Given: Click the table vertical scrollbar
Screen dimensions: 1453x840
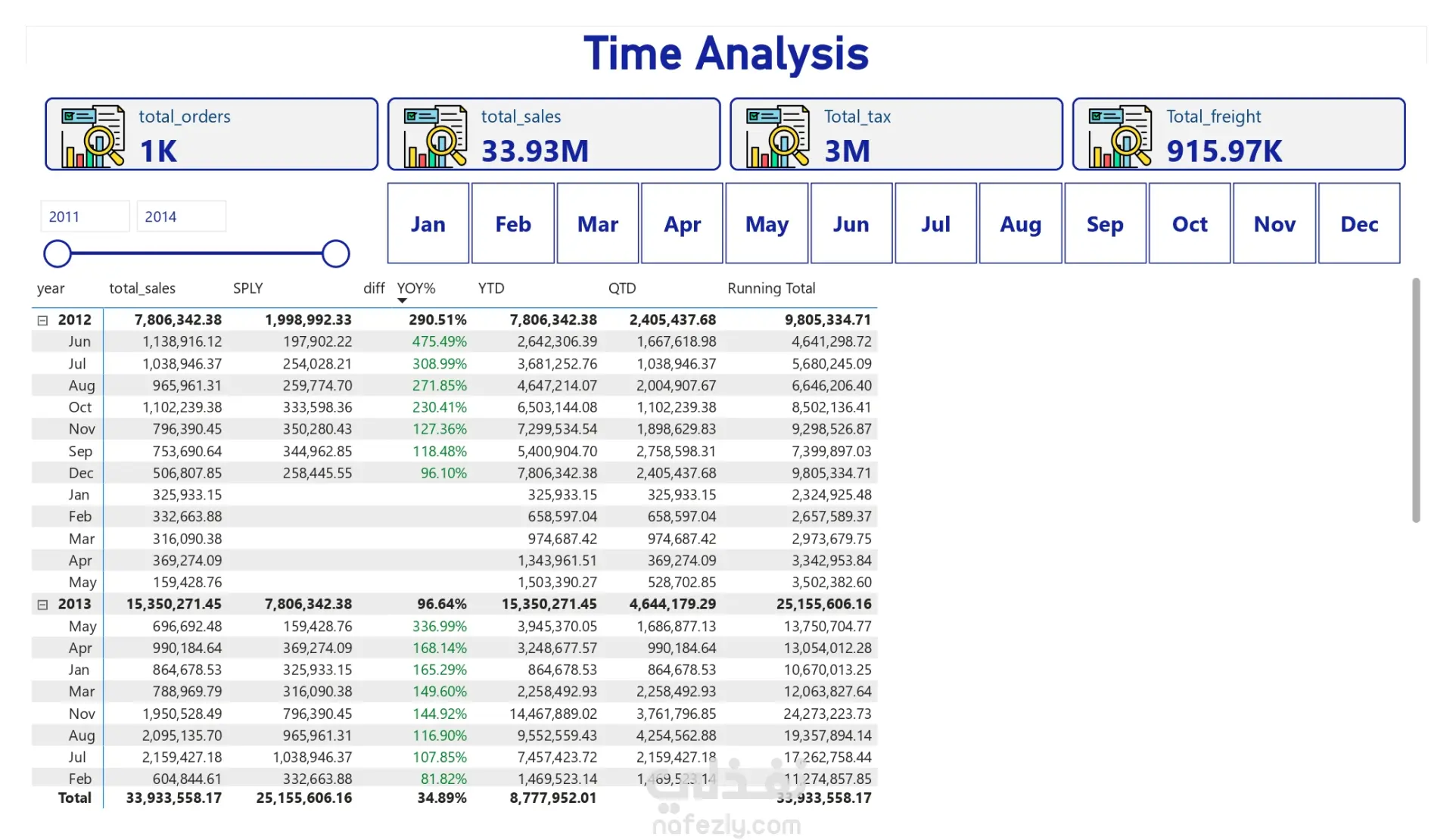Looking at the screenshot, I should pos(1415,400).
